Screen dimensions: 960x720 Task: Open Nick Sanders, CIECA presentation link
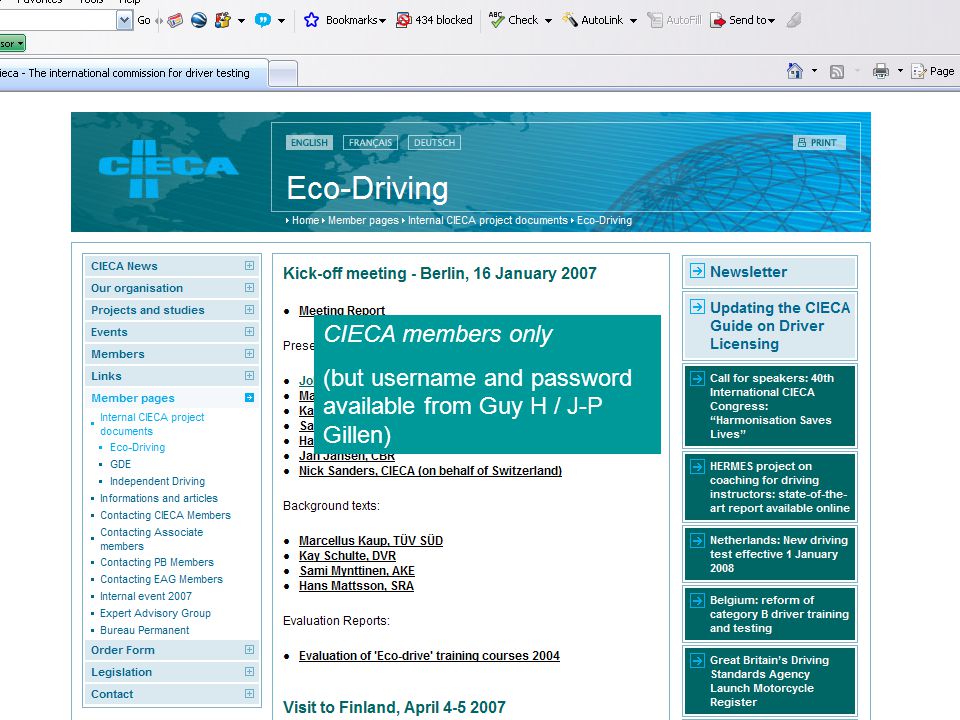point(430,471)
